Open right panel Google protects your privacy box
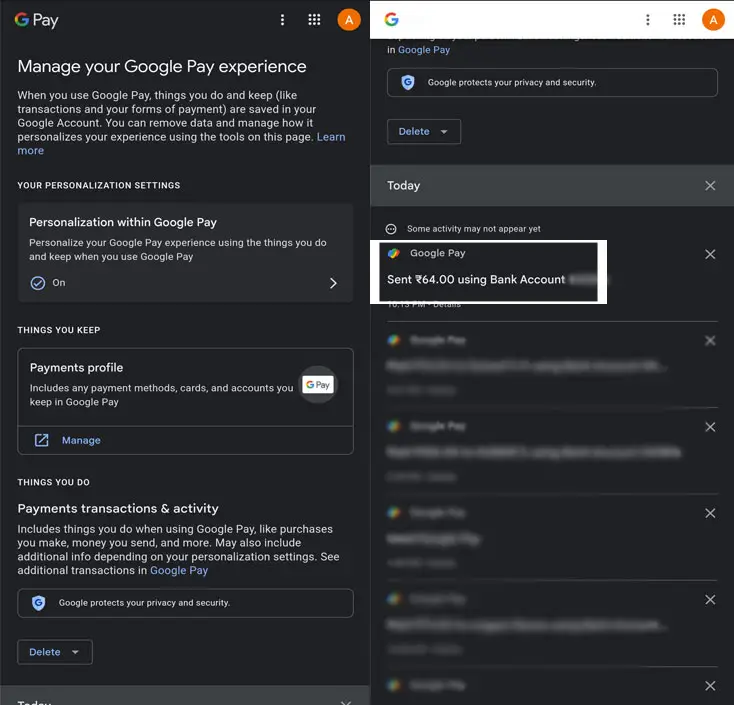Viewport: 734px width, 705px height. [552, 82]
